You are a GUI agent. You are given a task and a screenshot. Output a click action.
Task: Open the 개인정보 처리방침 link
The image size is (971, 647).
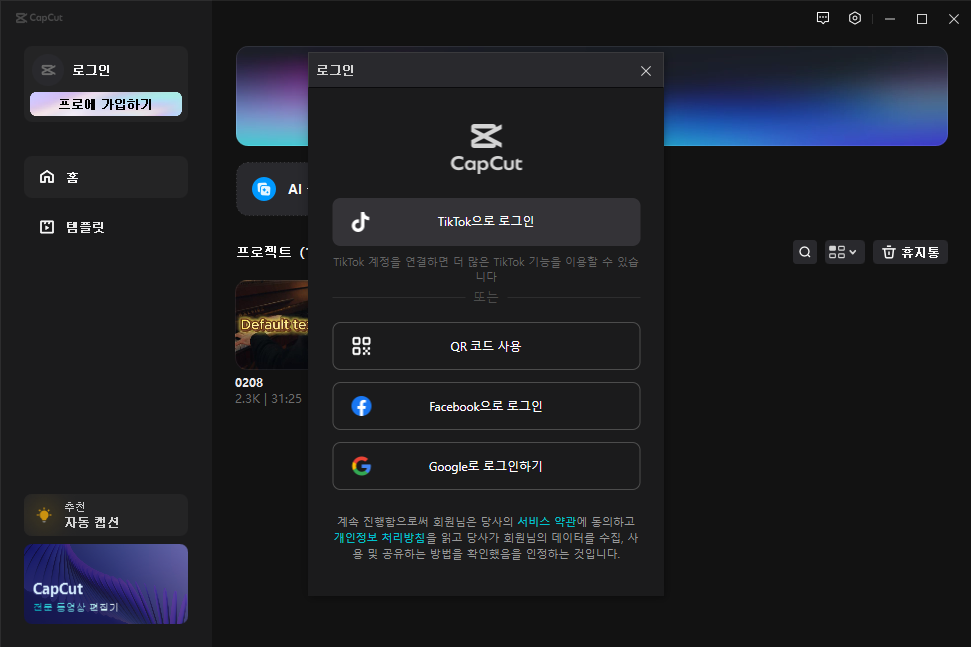click(380, 537)
